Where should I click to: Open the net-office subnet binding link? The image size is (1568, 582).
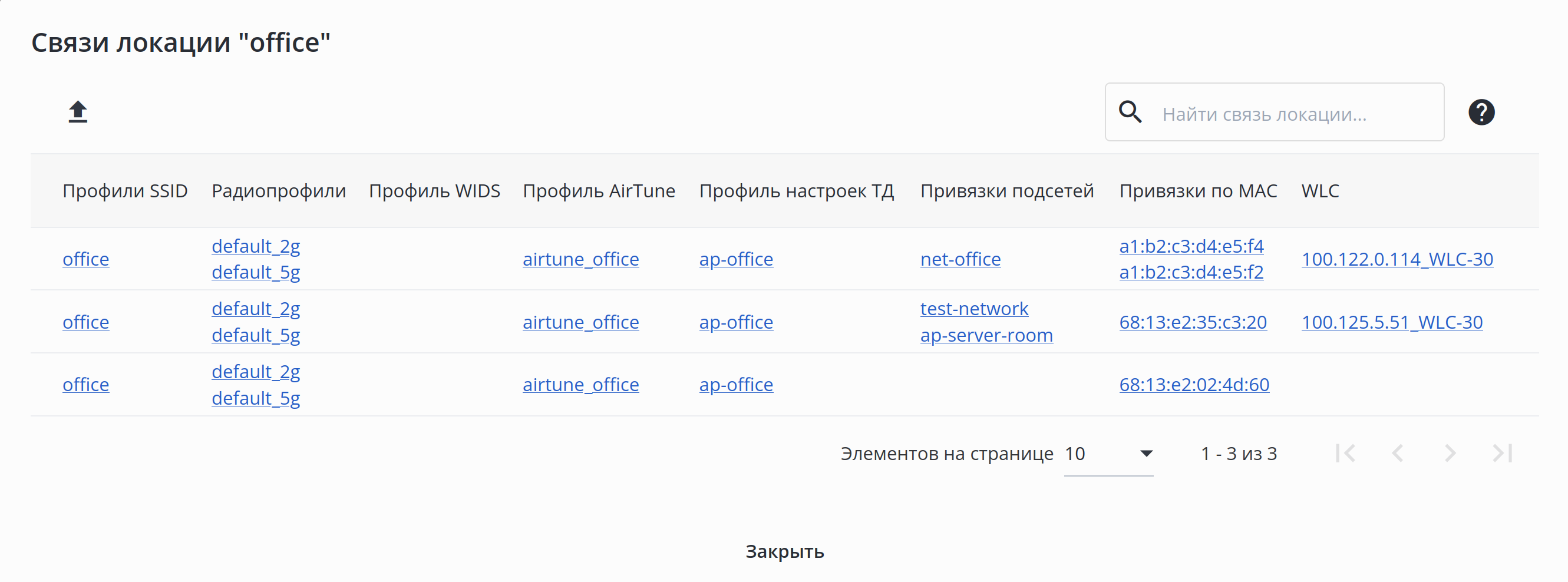[x=960, y=259]
